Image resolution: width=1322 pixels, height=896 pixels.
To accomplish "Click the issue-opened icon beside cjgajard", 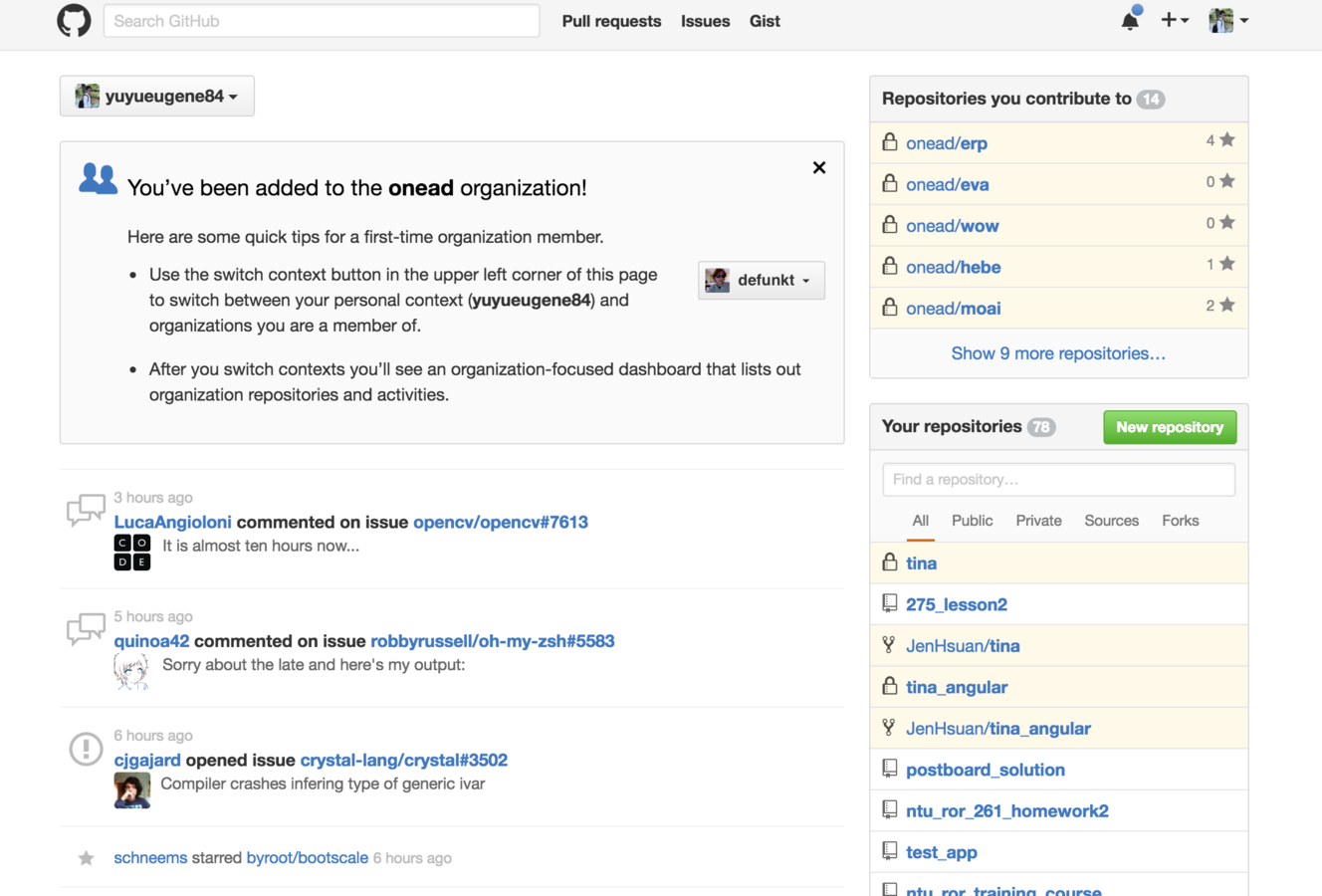I will [x=86, y=749].
